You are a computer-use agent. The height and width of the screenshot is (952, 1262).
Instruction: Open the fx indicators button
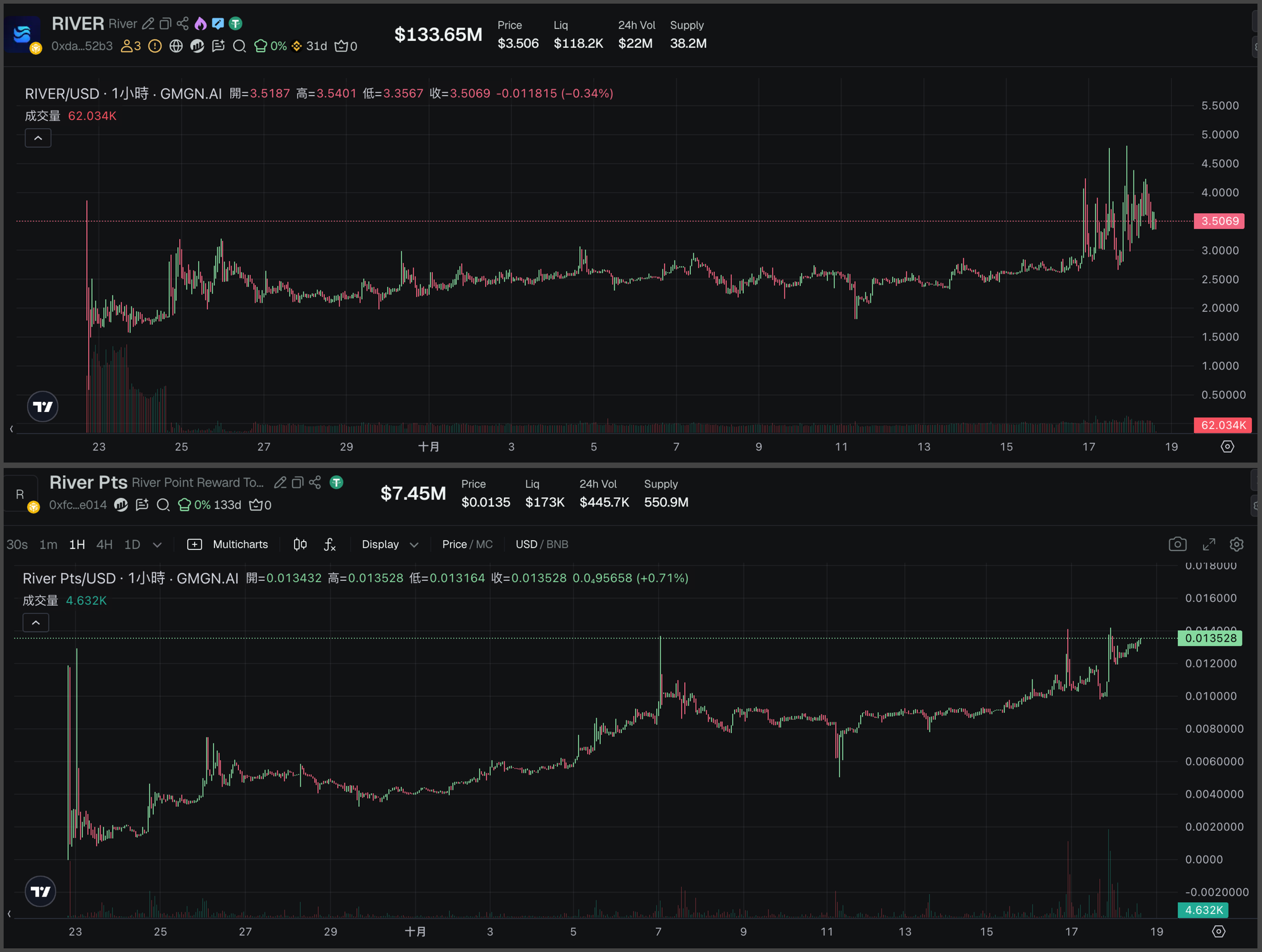329,544
